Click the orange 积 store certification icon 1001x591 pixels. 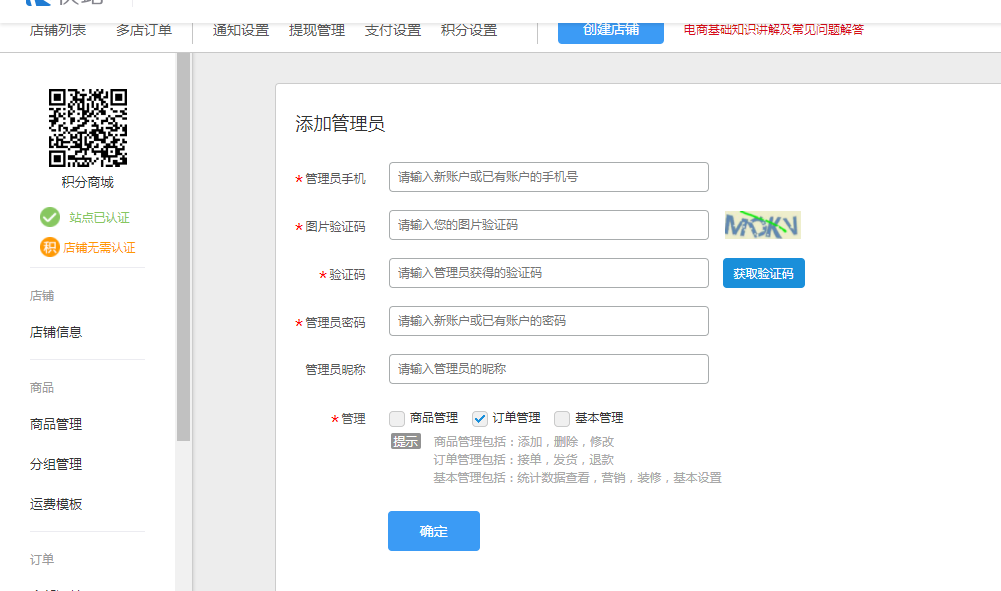[x=49, y=247]
